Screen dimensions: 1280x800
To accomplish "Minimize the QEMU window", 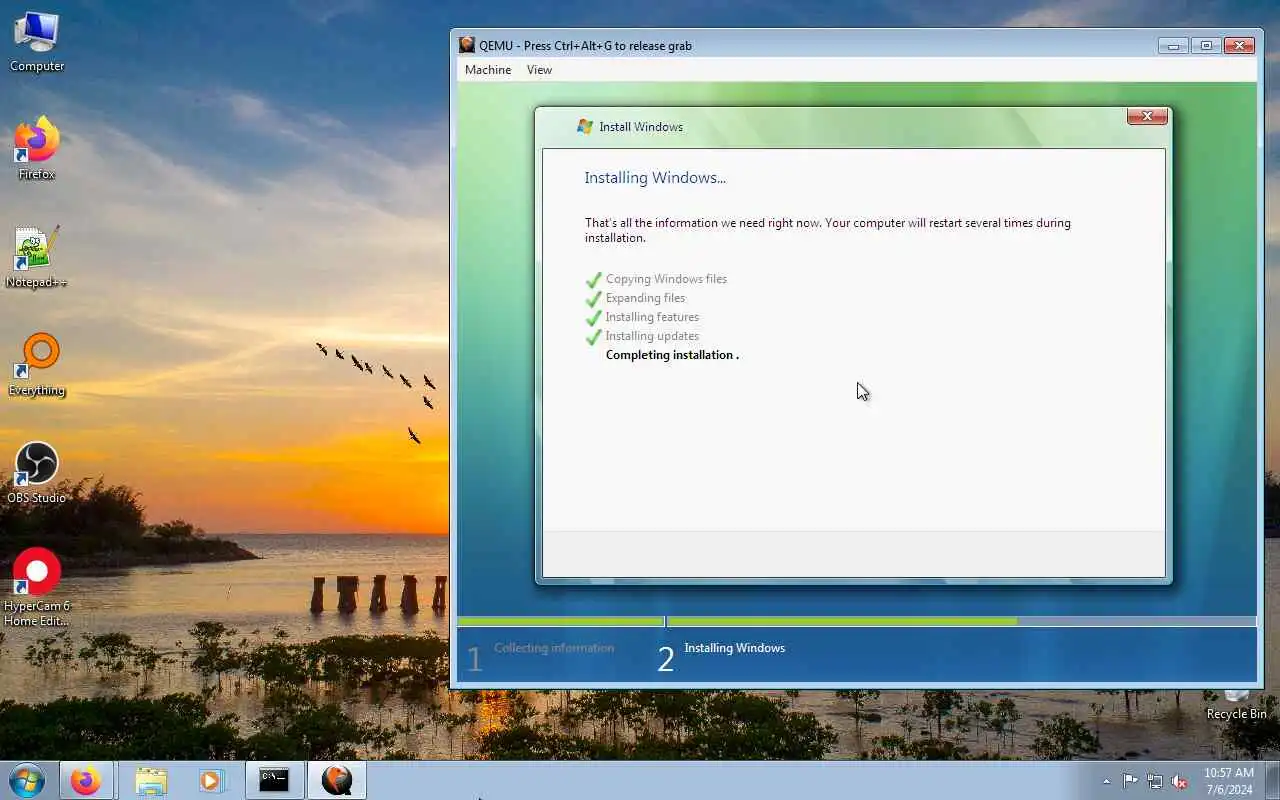I will 1173,45.
